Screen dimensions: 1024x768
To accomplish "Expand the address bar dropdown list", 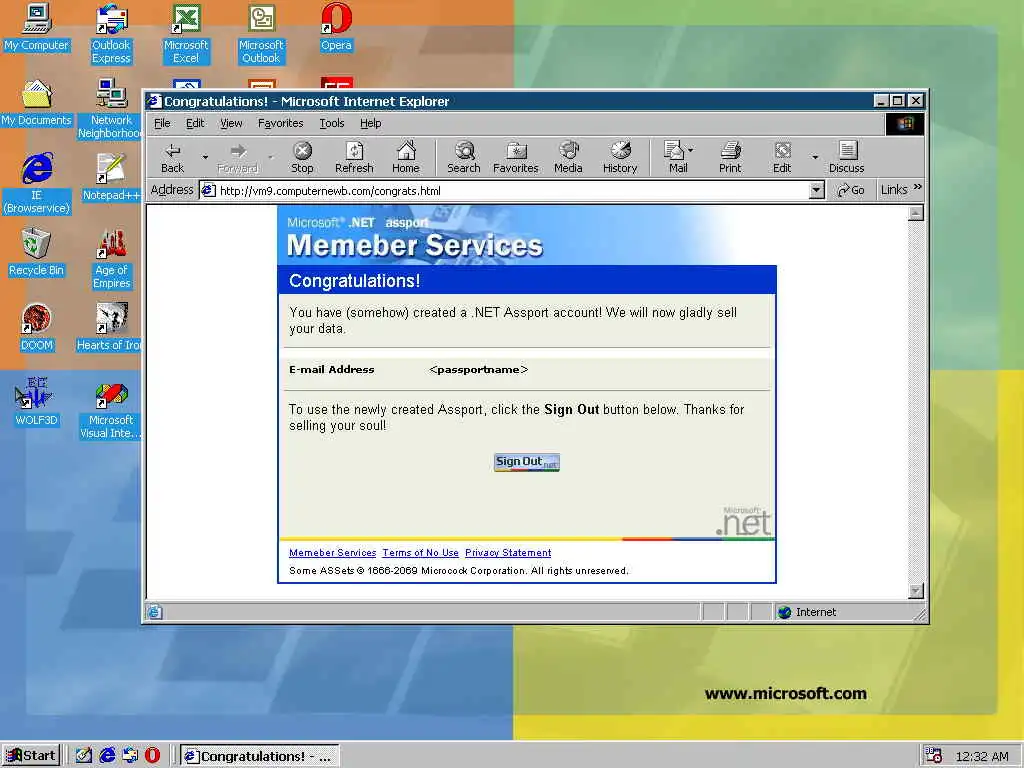I will pos(816,190).
